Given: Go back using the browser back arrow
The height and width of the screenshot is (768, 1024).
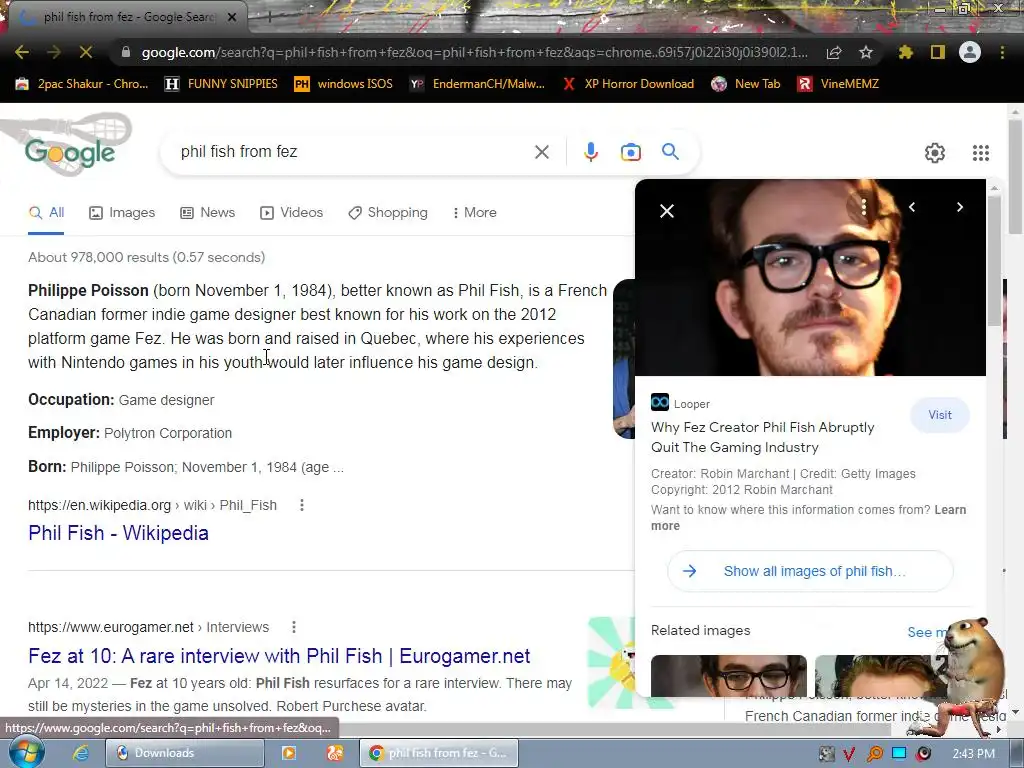Looking at the screenshot, I should click(22, 52).
